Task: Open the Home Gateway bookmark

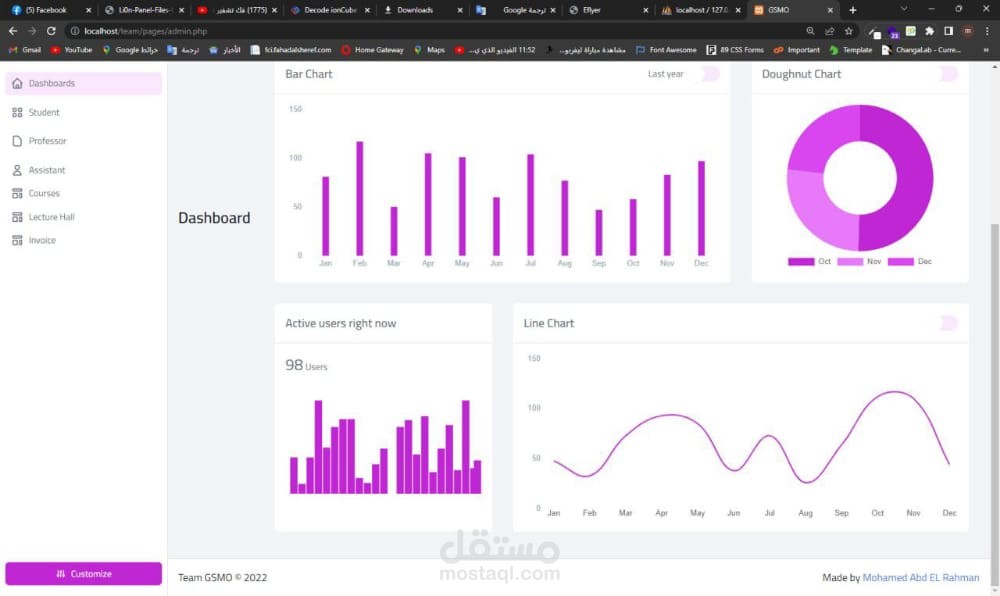Action: (372, 50)
